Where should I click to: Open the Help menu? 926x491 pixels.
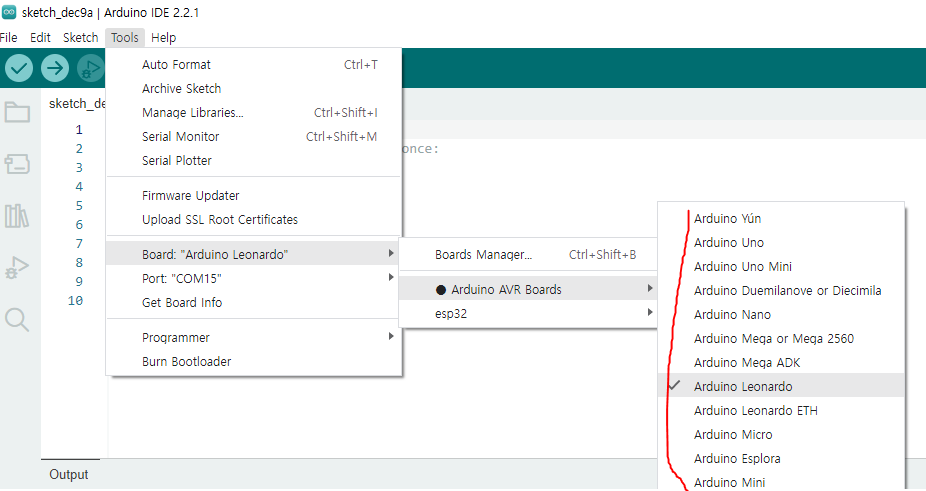(164, 38)
